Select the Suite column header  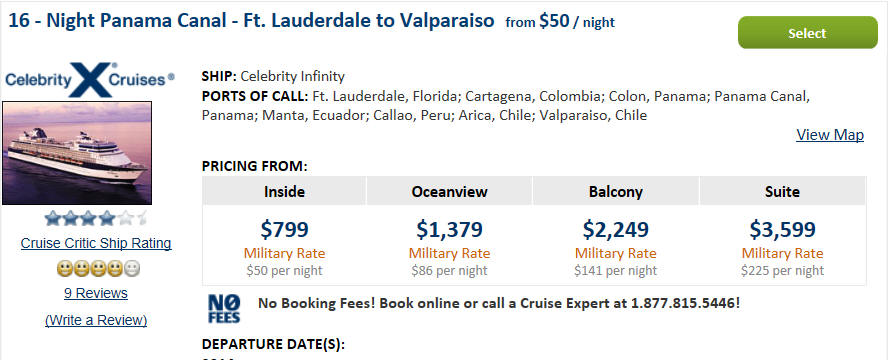[783, 191]
